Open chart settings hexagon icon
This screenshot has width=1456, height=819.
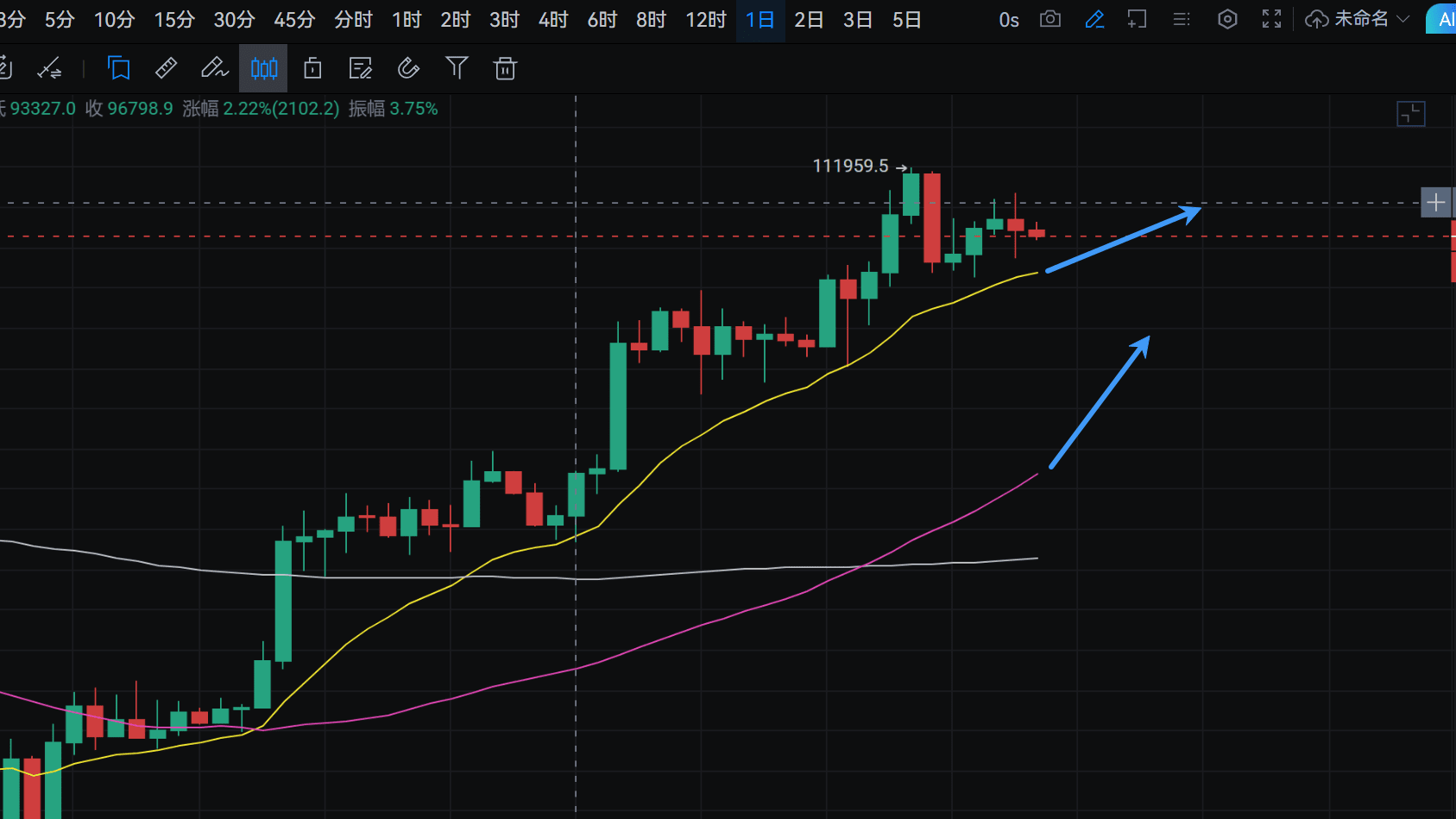point(1227,19)
